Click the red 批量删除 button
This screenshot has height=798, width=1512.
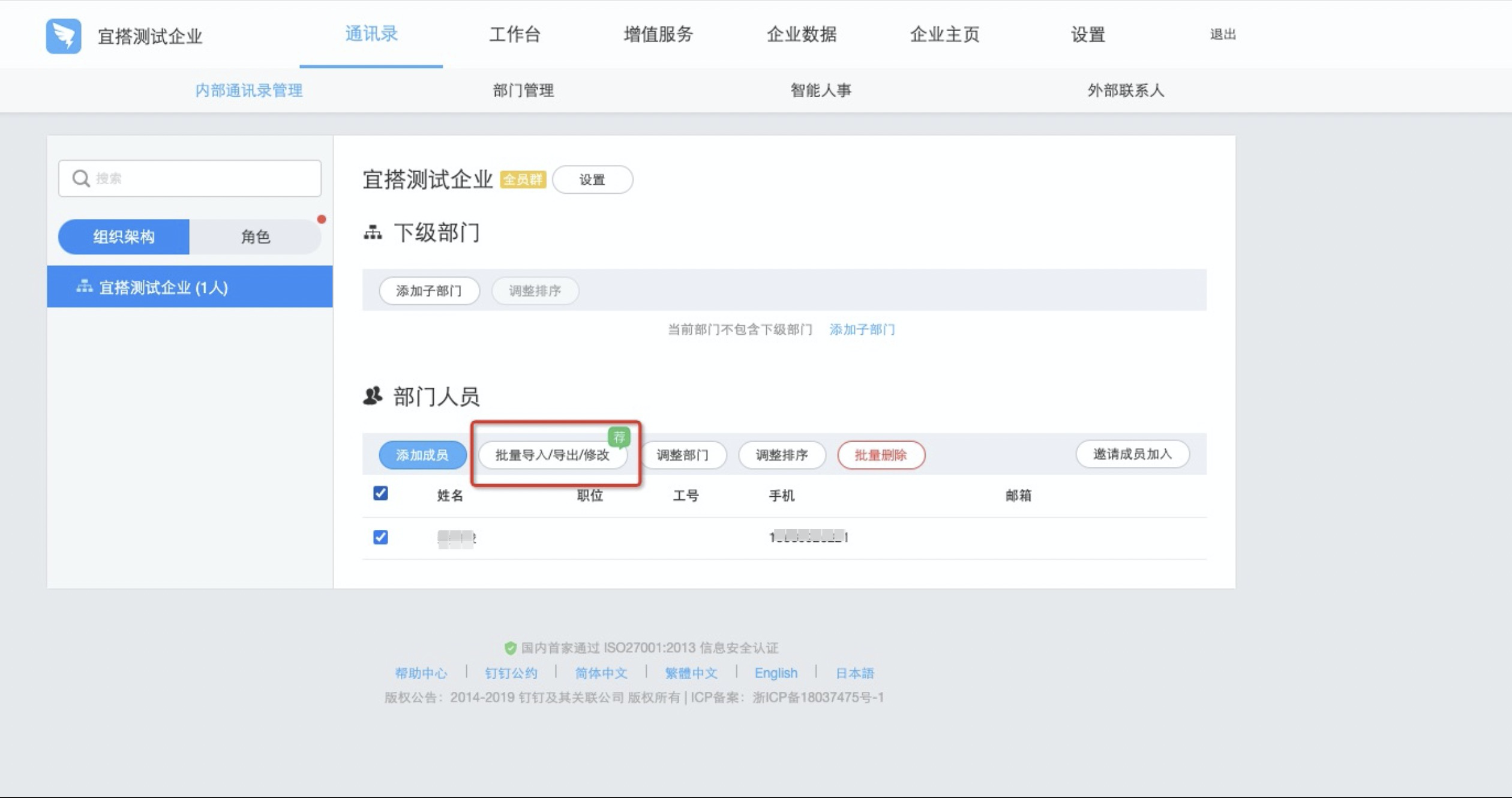[880, 455]
